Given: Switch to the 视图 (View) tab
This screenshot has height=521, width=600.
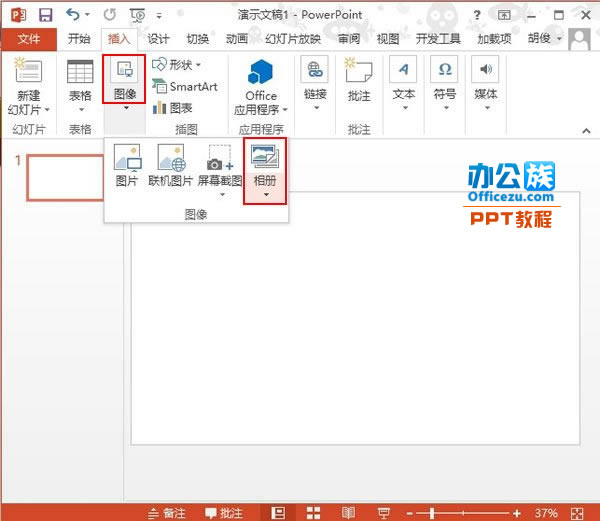Looking at the screenshot, I should [x=388, y=39].
